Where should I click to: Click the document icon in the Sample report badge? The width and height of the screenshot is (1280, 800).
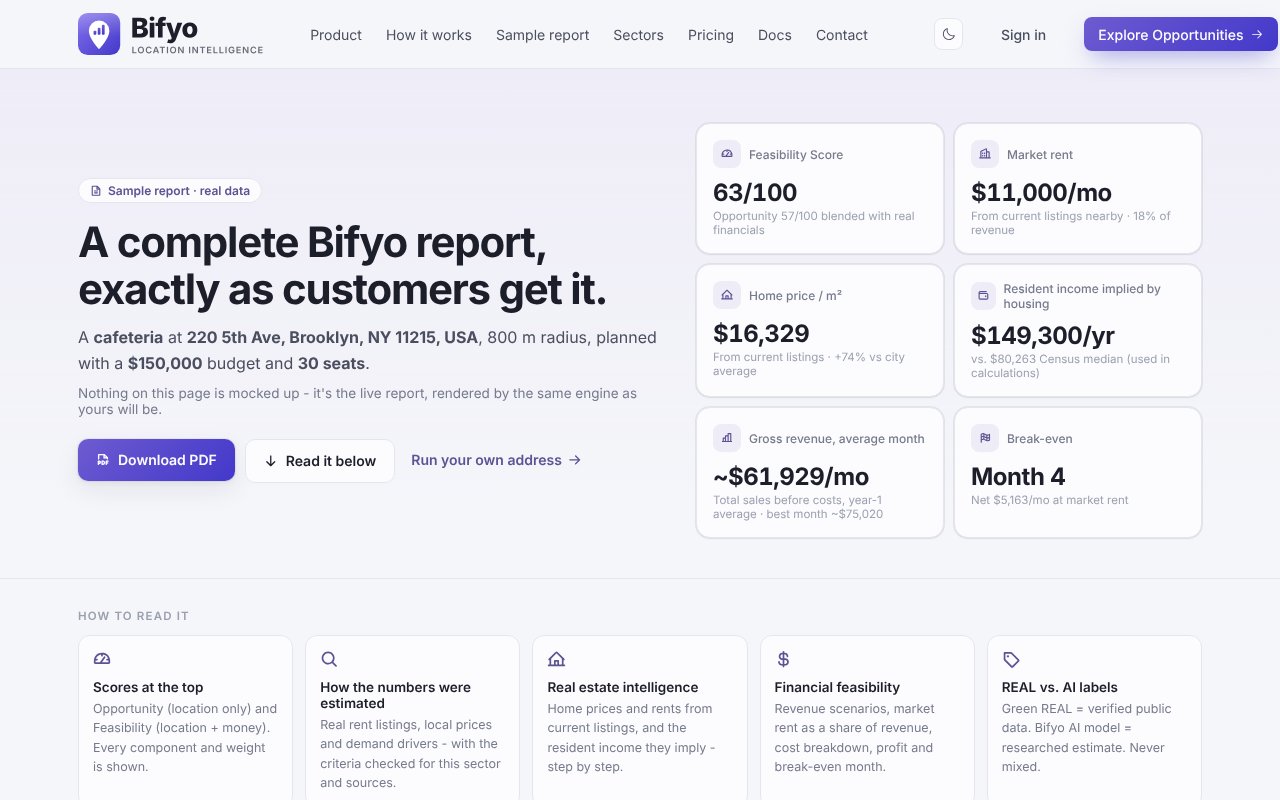pyautogui.click(x=96, y=191)
